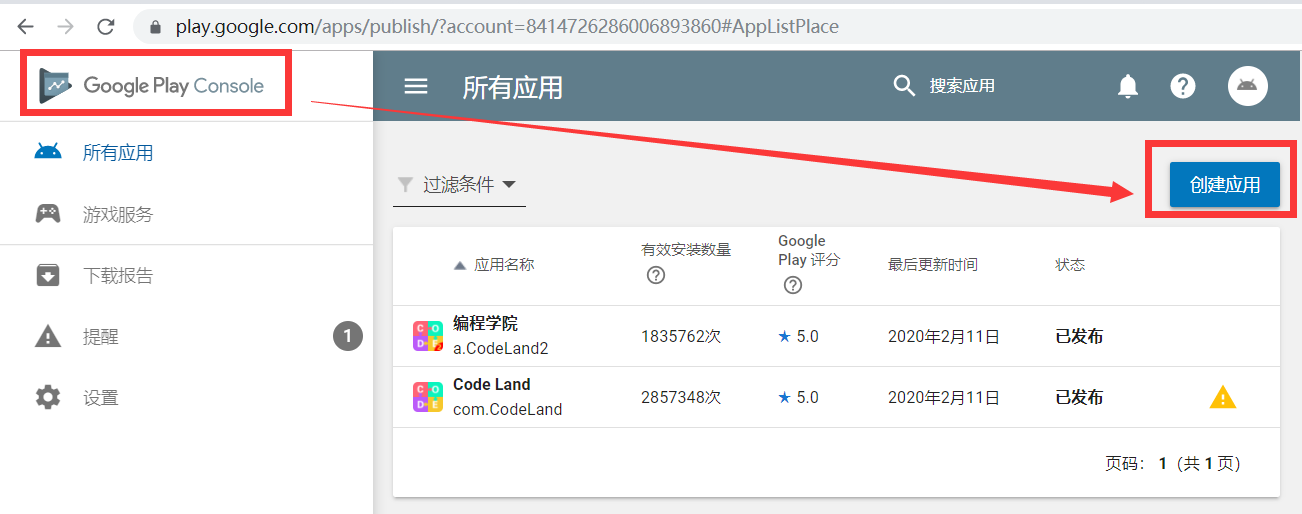
Task: Click the 5.0 rating of Code Land
Action: (x=798, y=397)
